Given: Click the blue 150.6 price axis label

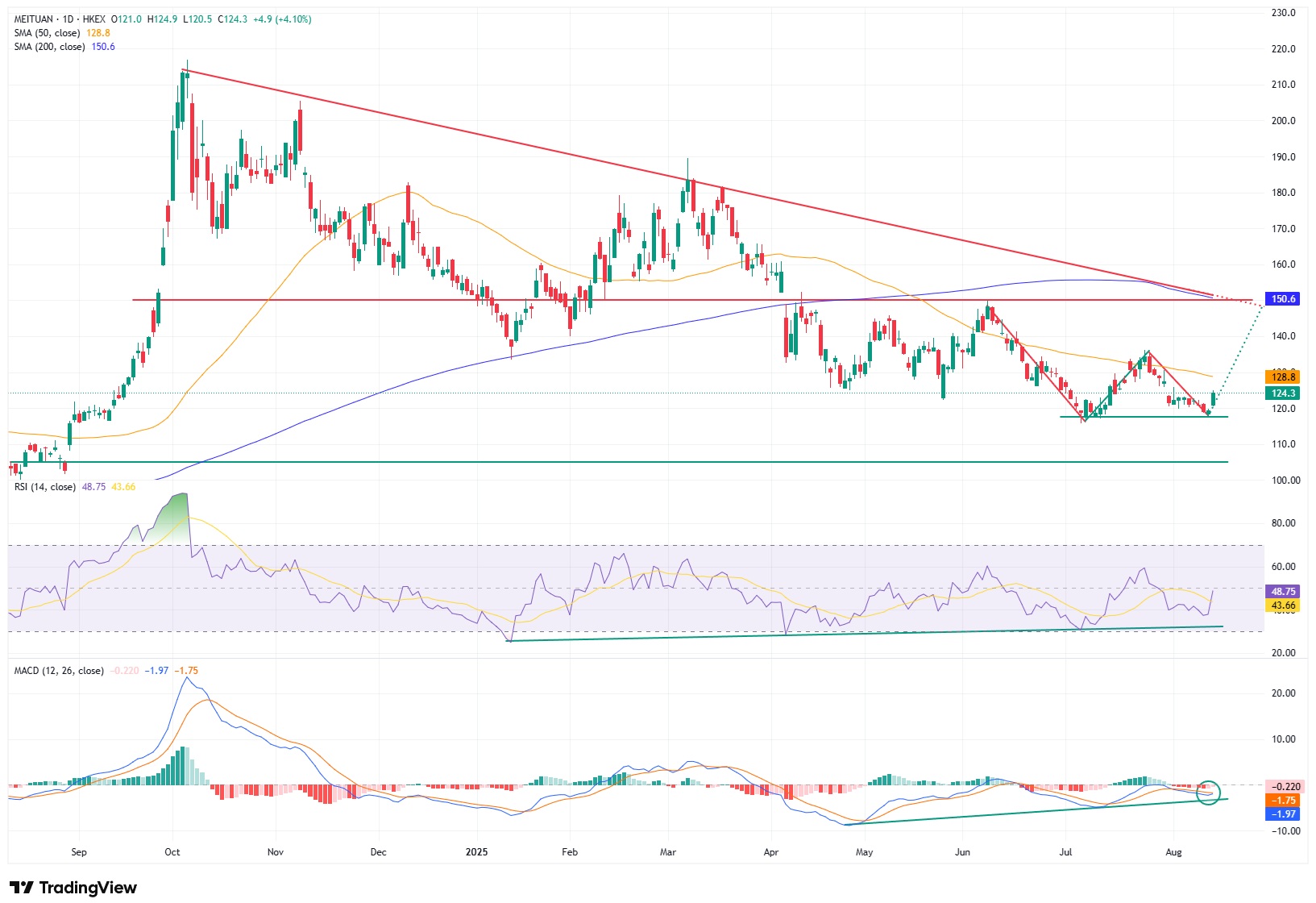Looking at the screenshot, I should click(x=1283, y=299).
